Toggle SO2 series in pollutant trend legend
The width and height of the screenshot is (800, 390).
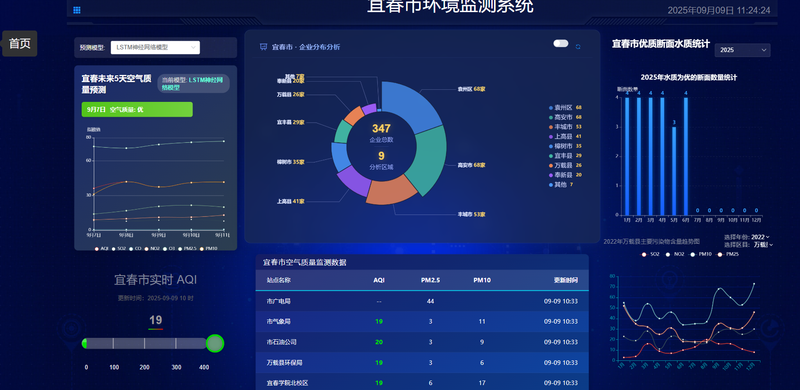[650, 254]
